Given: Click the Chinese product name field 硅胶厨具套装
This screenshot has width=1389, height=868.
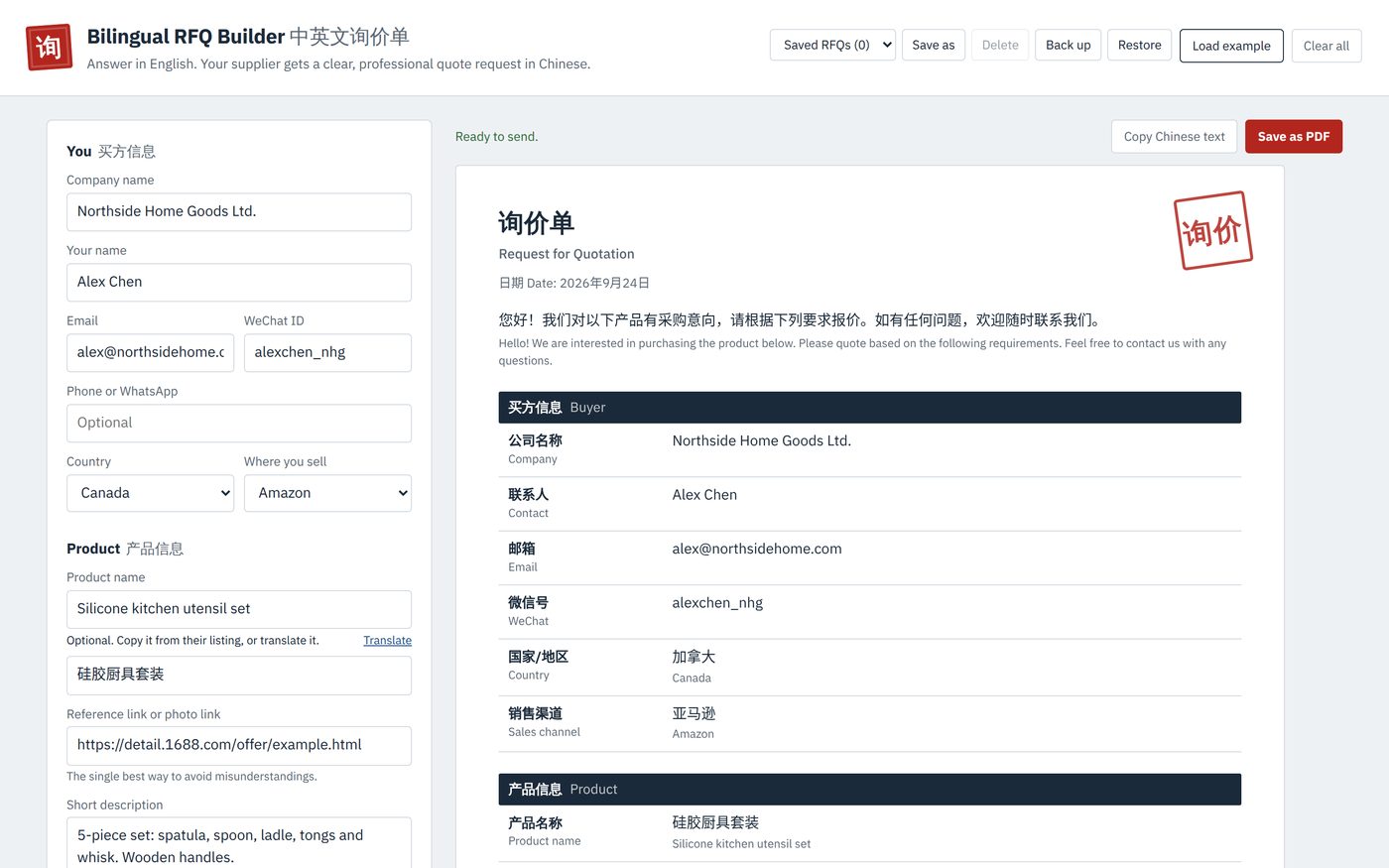Looking at the screenshot, I should point(239,676).
